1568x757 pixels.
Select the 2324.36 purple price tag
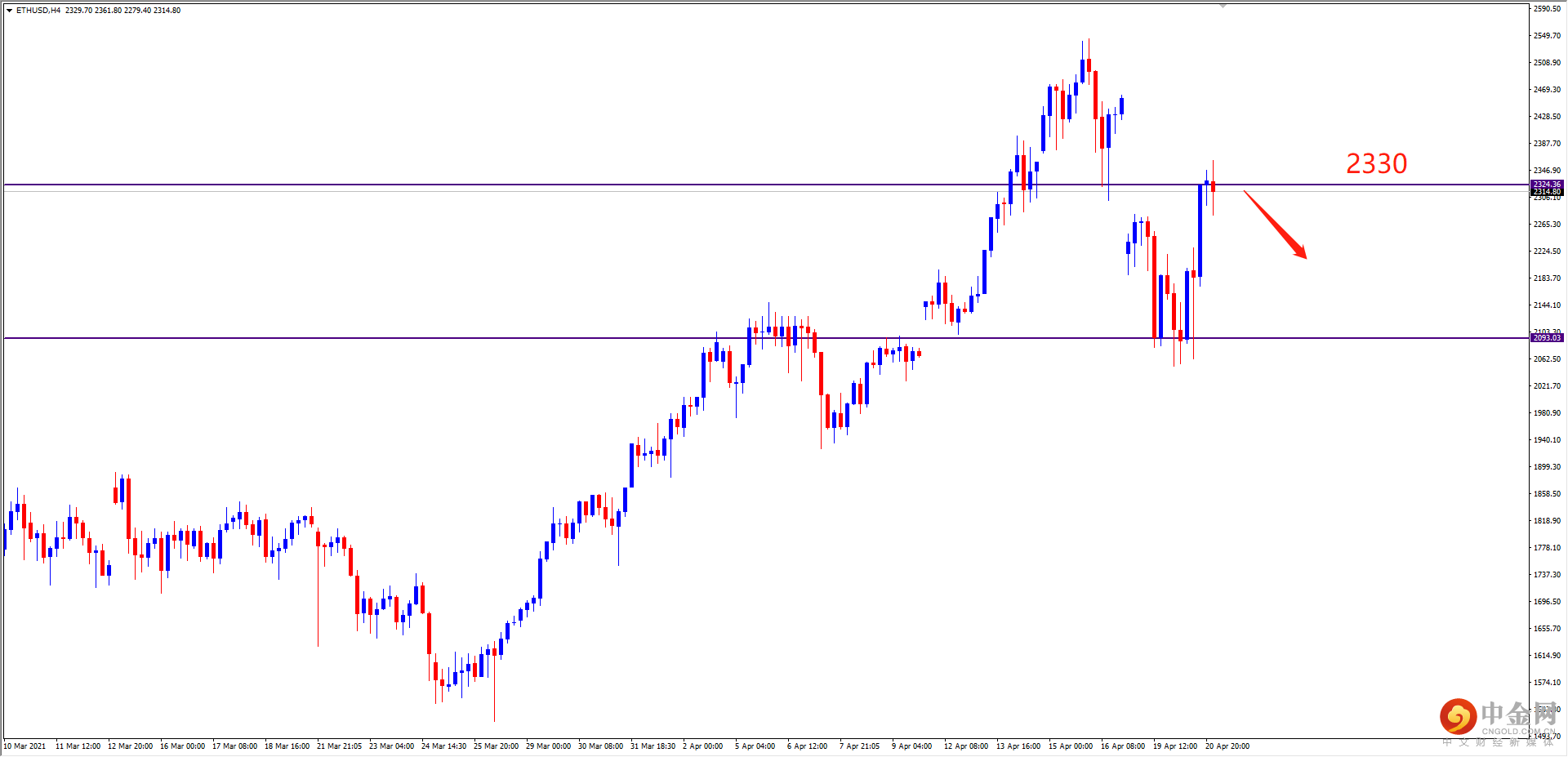point(1547,185)
